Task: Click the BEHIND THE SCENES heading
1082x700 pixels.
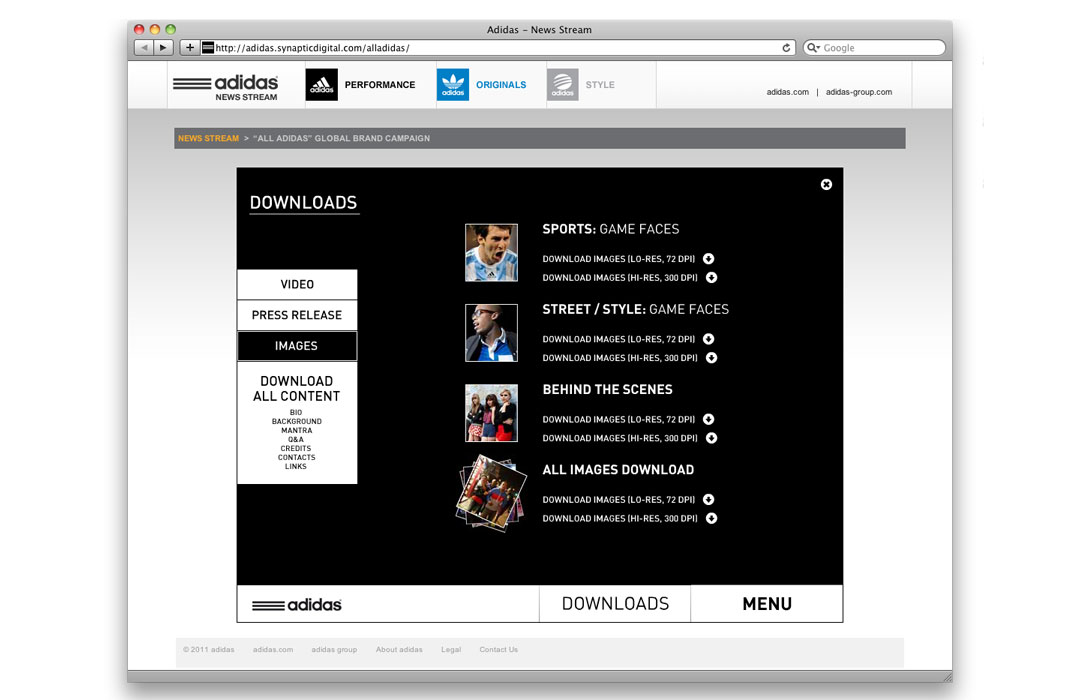Action: (607, 389)
